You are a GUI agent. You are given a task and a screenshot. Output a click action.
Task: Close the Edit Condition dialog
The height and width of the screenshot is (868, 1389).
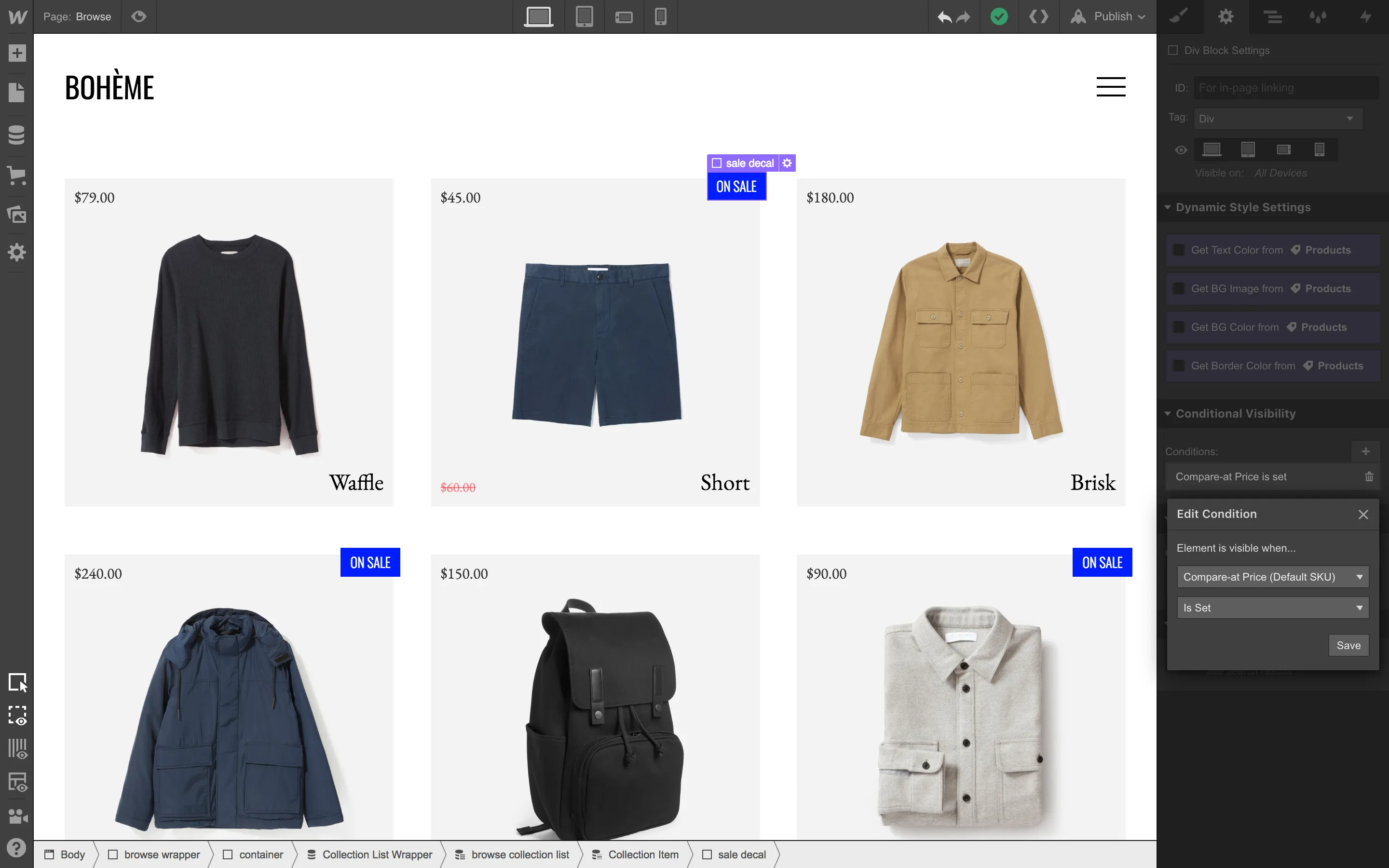tap(1363, 515)
